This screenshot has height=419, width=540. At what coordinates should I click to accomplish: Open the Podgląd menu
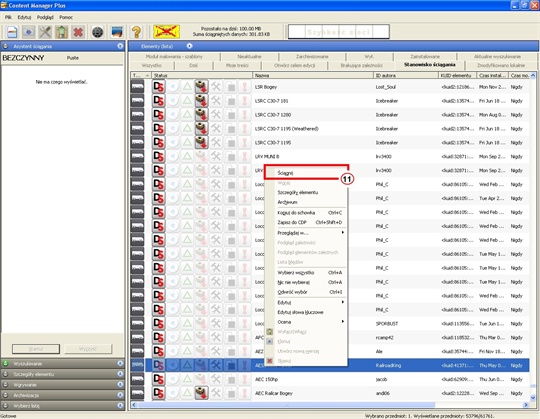[45, 17]
